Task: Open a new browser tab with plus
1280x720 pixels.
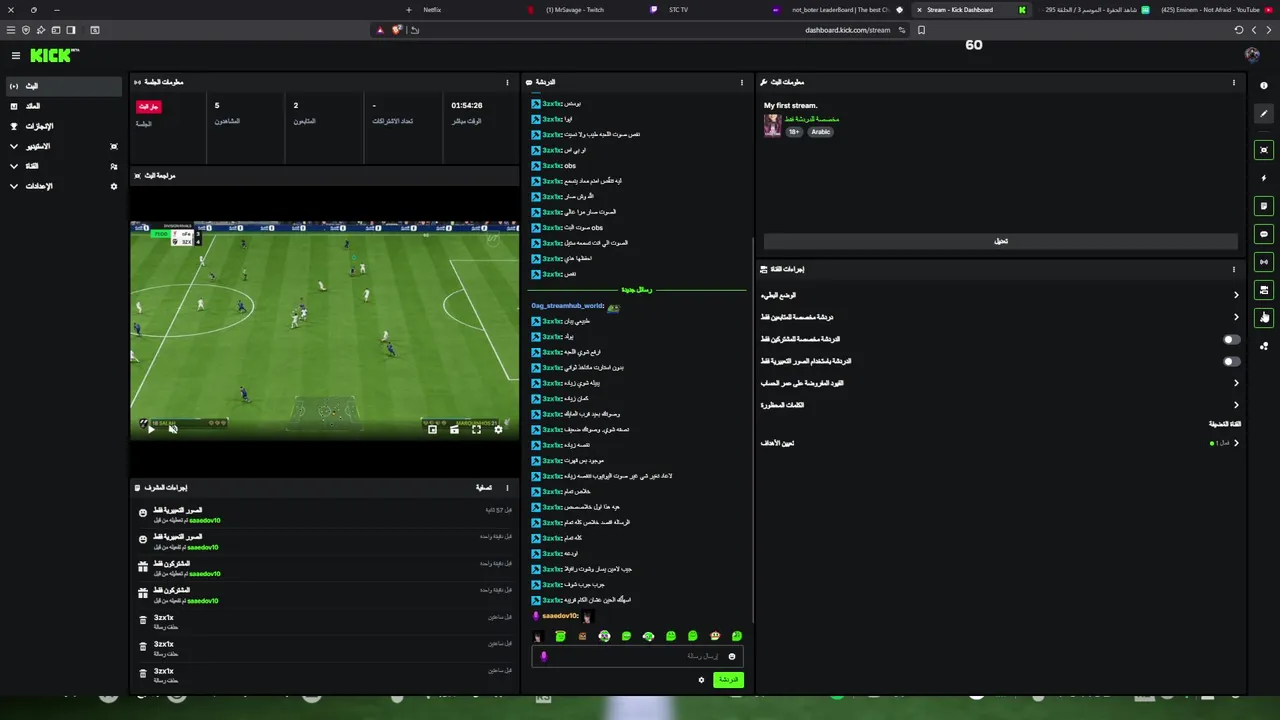Action: pos(411,10)
